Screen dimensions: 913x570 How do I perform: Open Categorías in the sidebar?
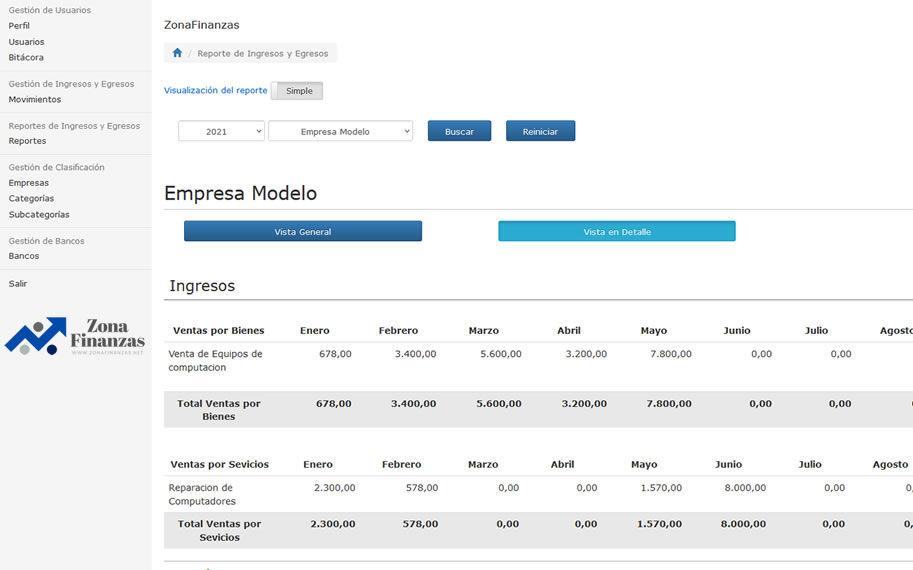[31, 199]
